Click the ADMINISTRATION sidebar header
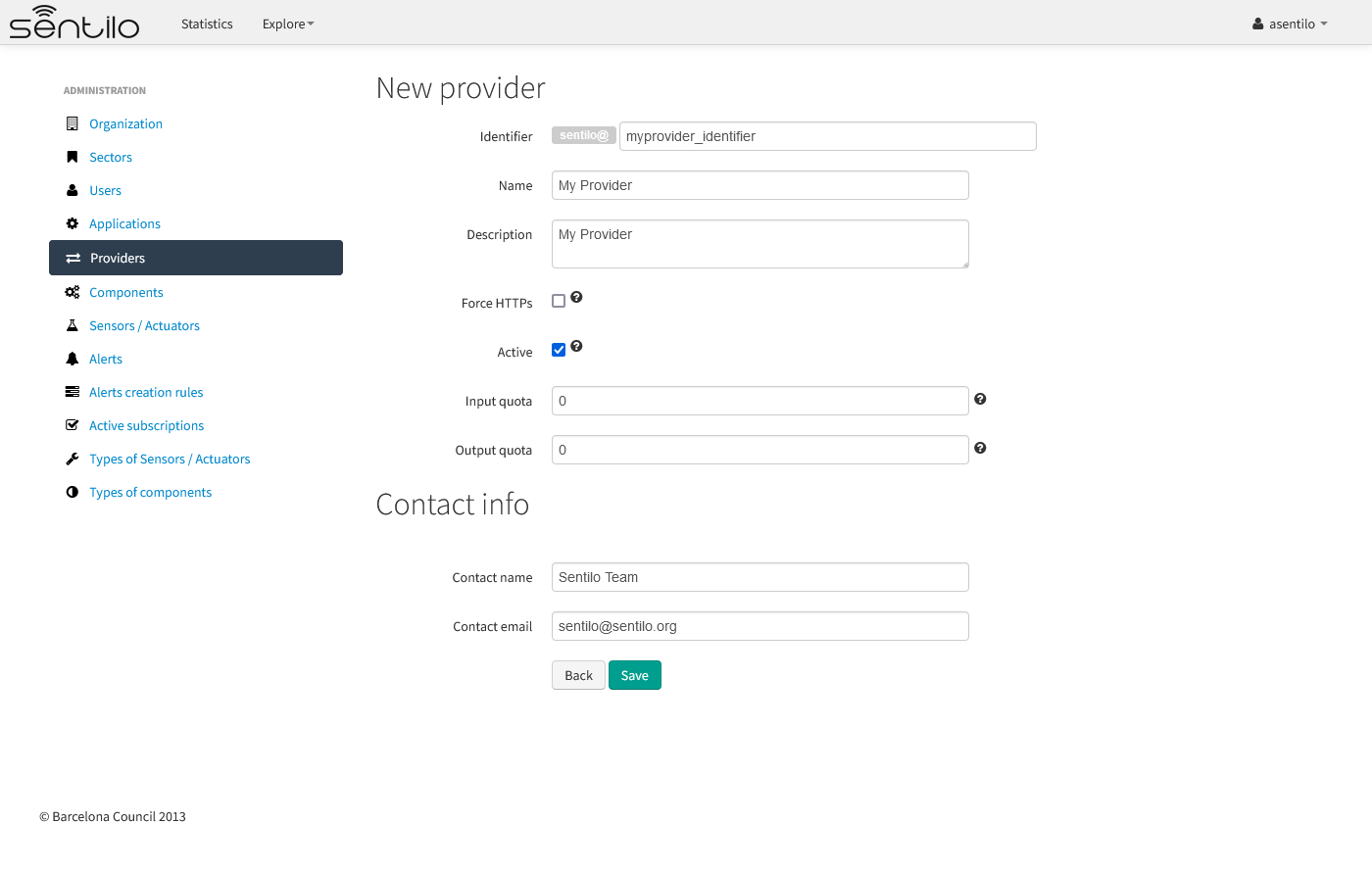 click(105, 90)
